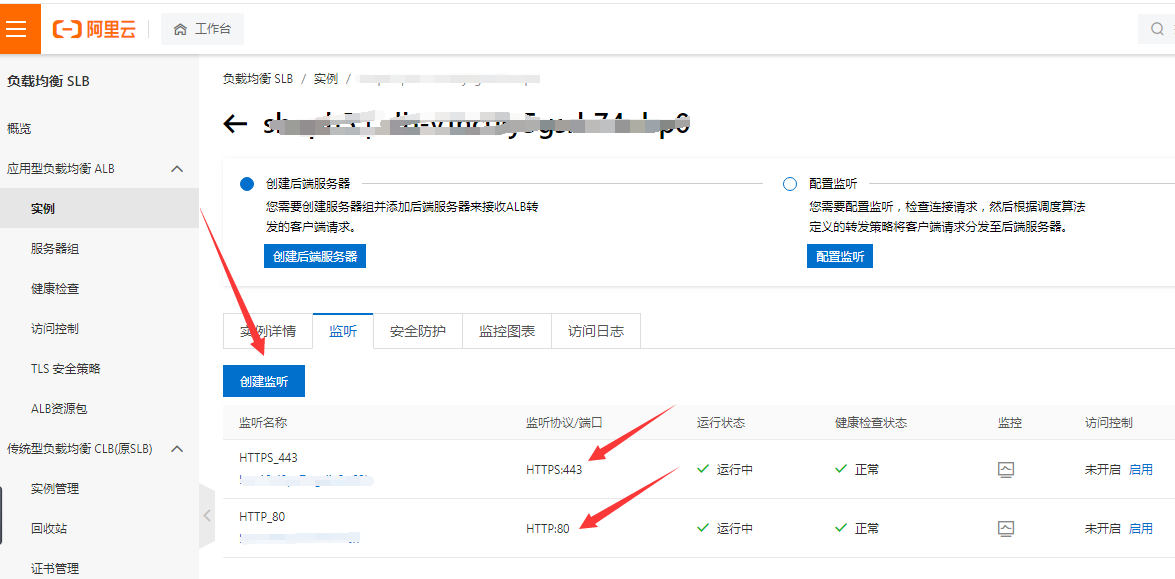The width and height of the screenshot is (1175, 579).
Task: Switch to the 监控图表 tab
Action: coord(507,331)
